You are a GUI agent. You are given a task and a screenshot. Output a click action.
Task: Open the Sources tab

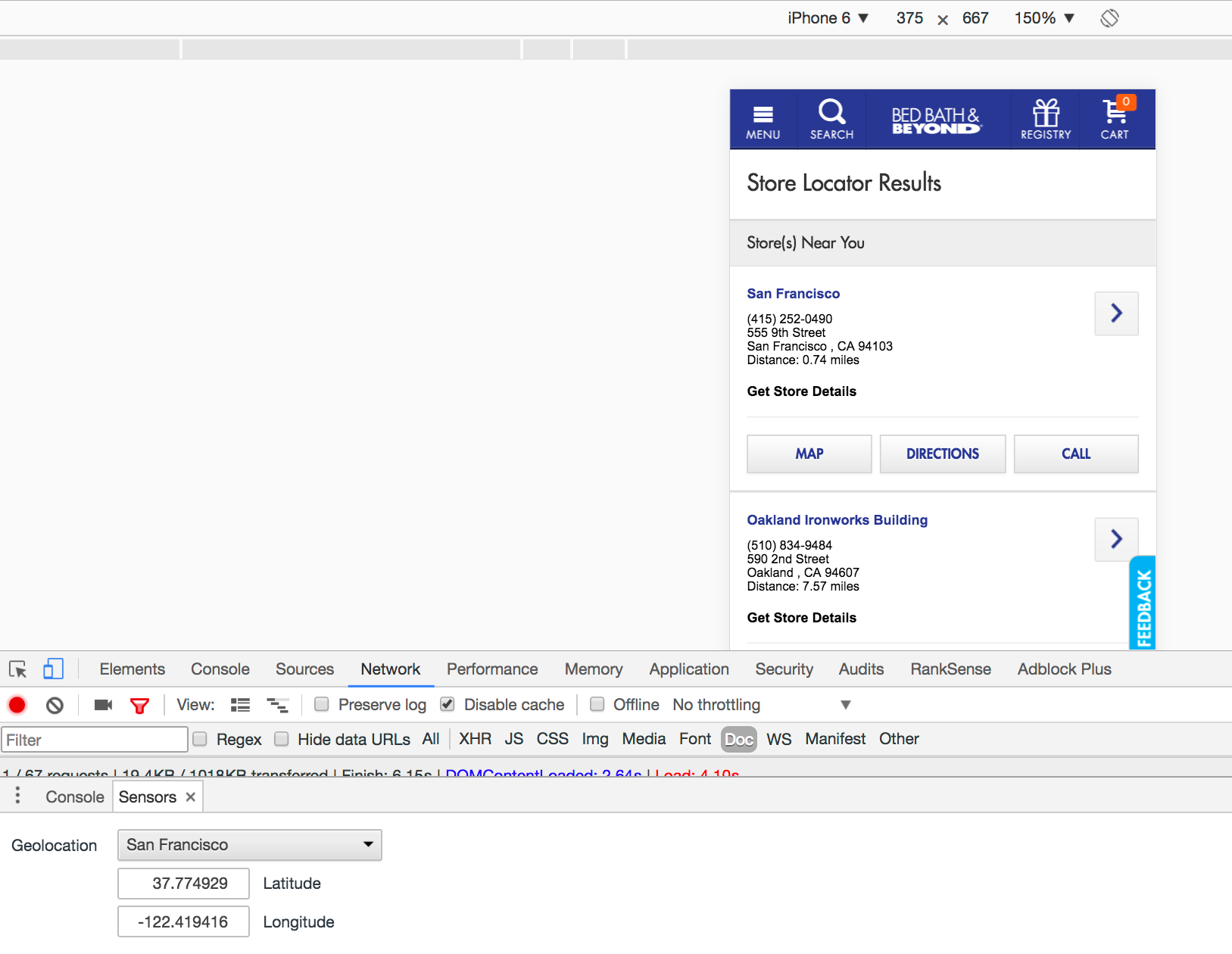[x=304, y=669]
